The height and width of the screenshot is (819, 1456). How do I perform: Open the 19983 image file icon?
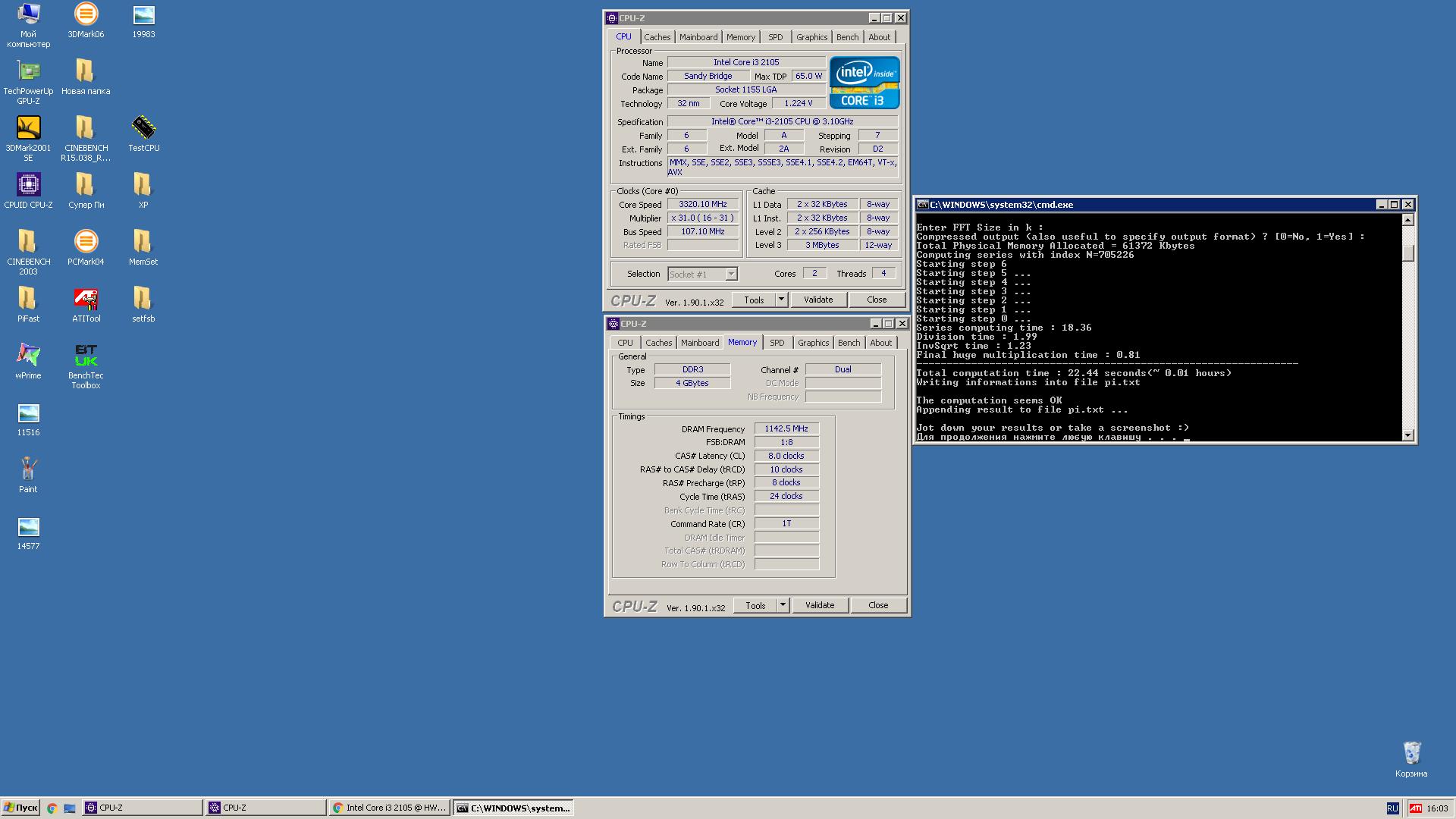coord(143,20)
